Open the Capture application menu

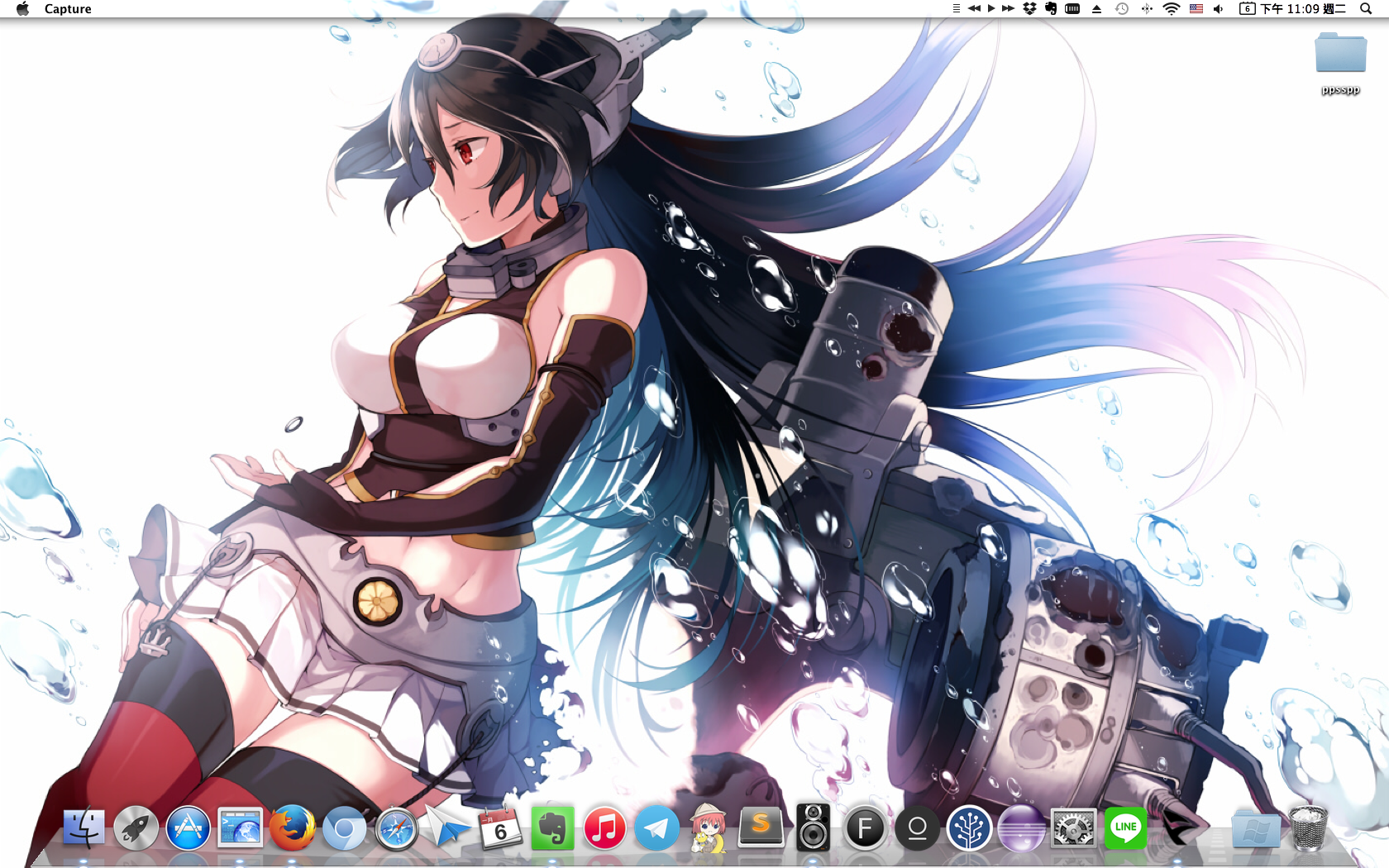pyautogui.click(x=68, y=8)
